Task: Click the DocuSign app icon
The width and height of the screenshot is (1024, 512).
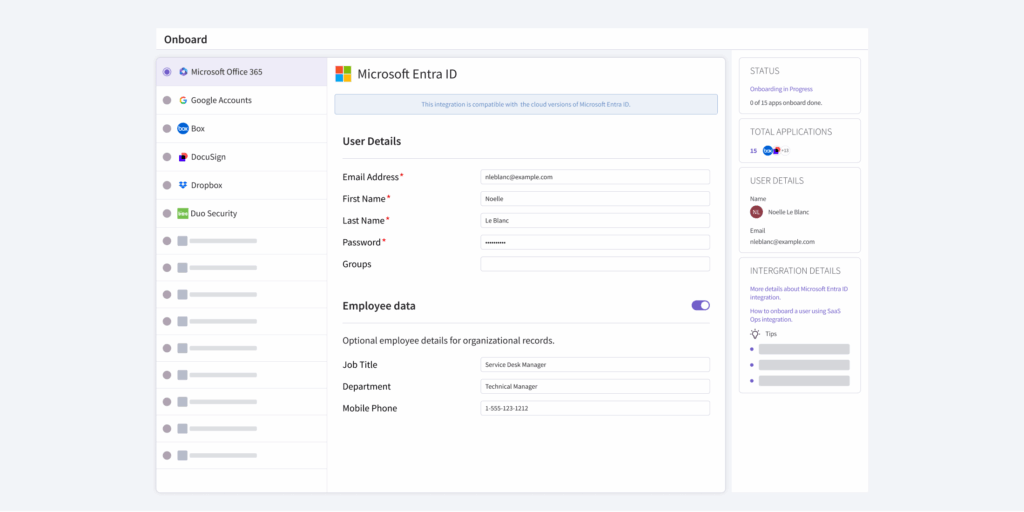Action: tap(183, 157)
